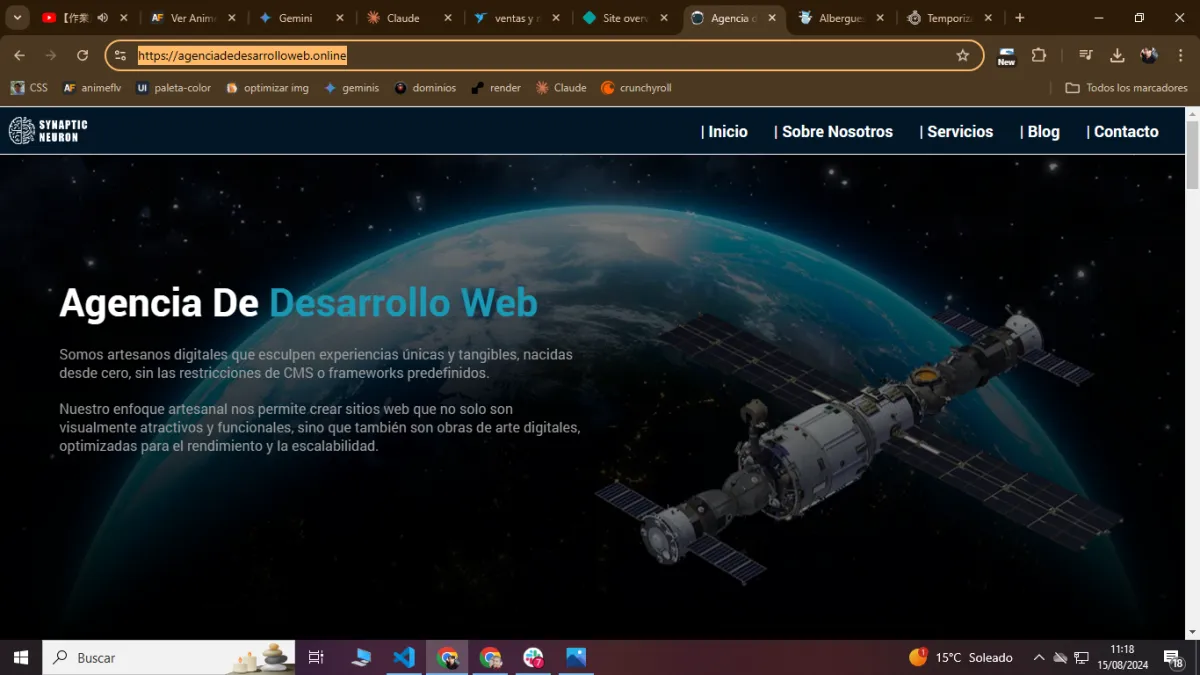
Task: Open the dominios bookmark
Action: point(425,88)
